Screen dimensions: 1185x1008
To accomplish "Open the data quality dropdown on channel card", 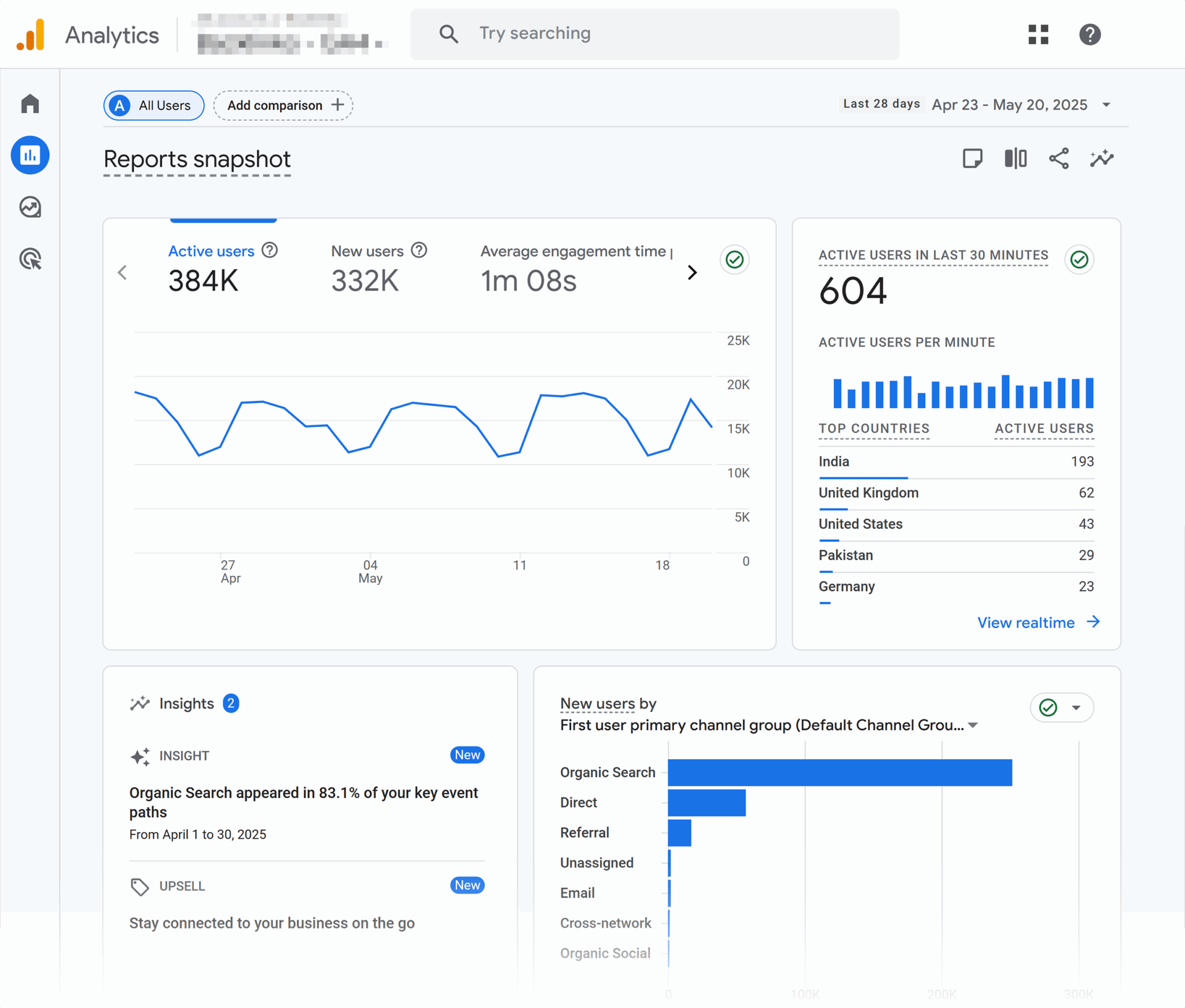I will [x=1076, y=707].
